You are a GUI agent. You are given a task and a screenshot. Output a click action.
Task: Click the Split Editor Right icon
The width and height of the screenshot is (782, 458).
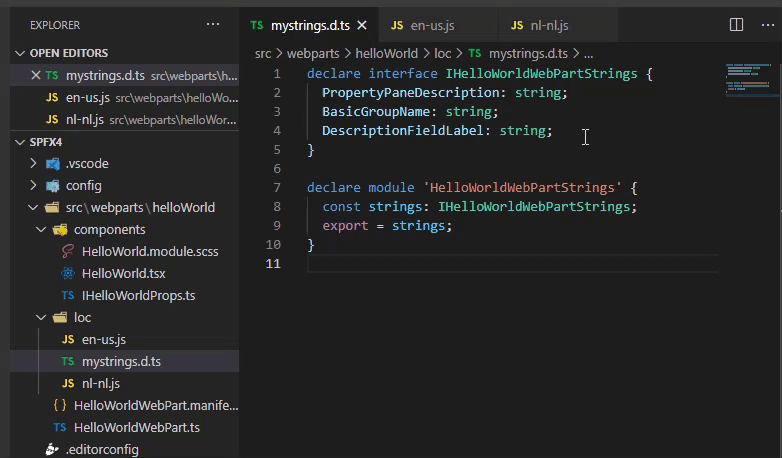coord(736,24)
